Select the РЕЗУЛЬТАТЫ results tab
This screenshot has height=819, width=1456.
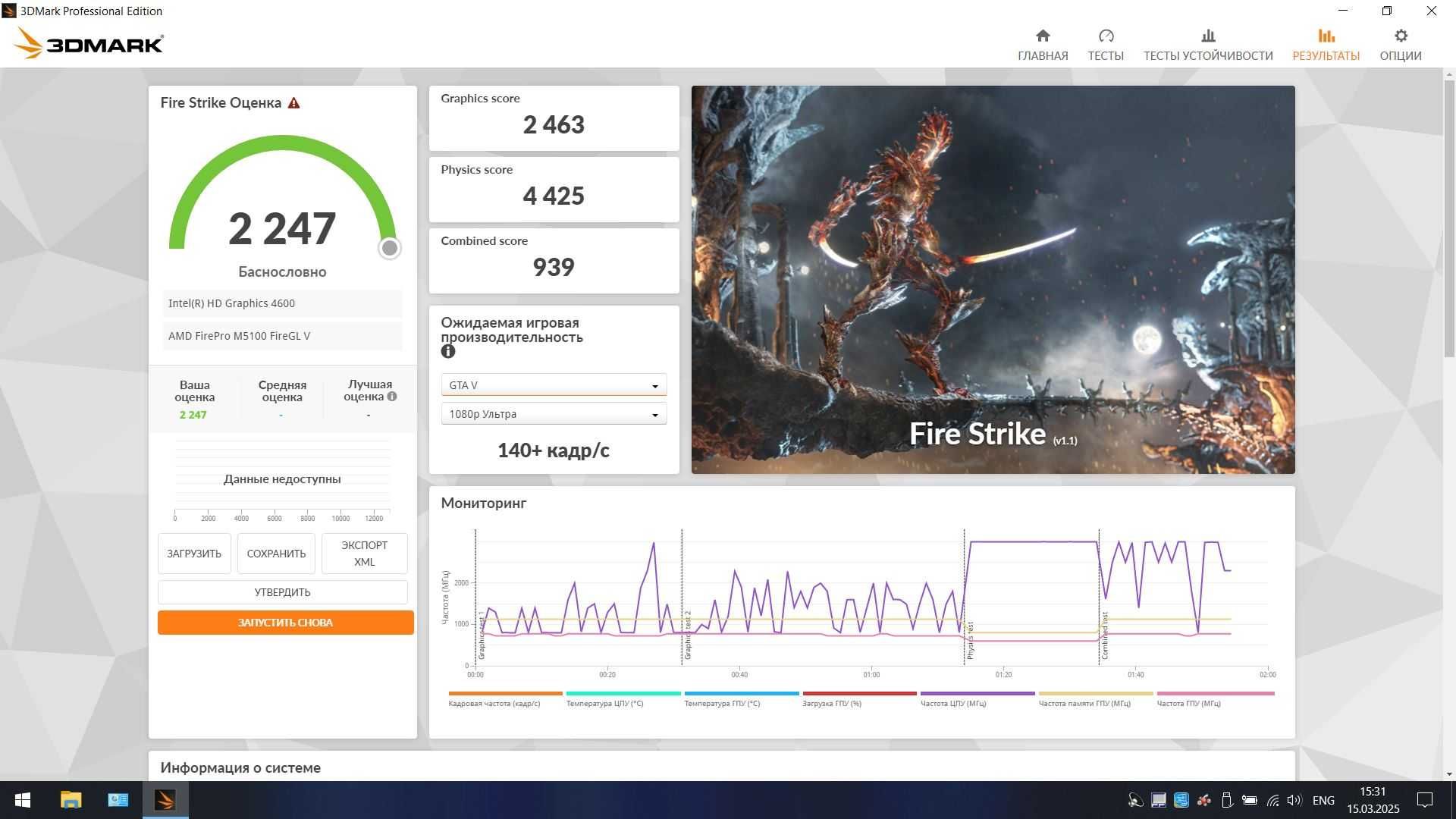click(x=1326, y=45)
